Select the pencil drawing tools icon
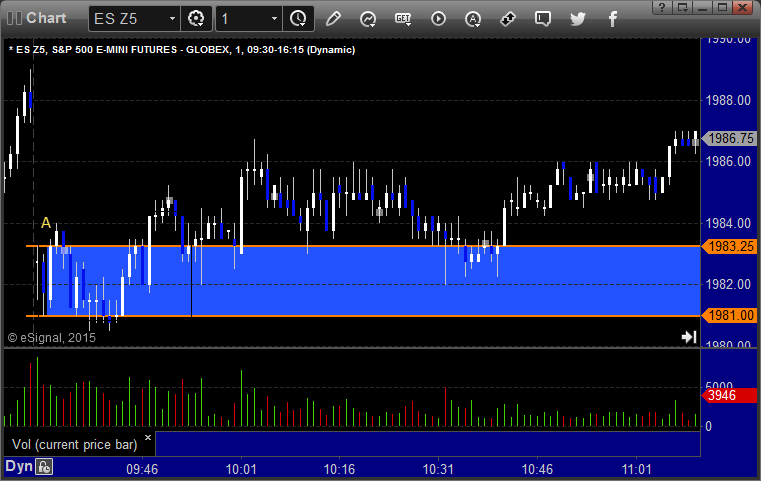The image size is (761, 481). [x=333, y=19]
